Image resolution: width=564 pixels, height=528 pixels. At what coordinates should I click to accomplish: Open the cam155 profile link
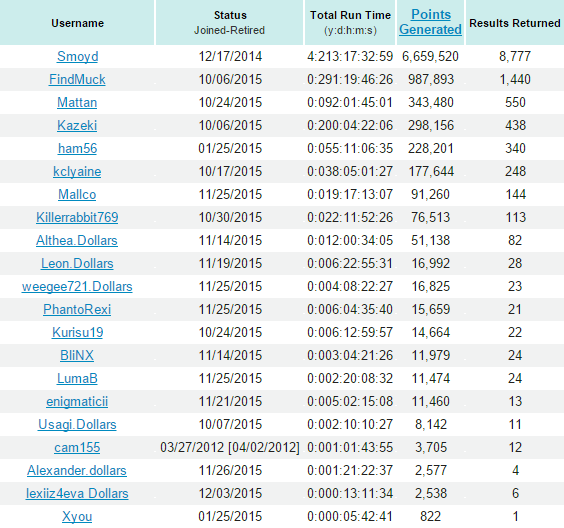77,448
